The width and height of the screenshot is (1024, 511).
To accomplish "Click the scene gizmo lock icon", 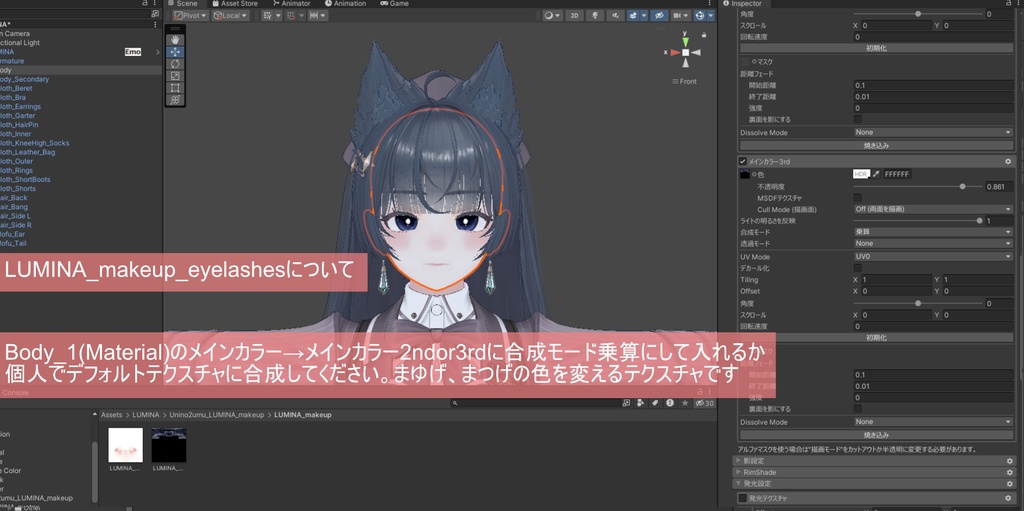I will pos(703,34).
